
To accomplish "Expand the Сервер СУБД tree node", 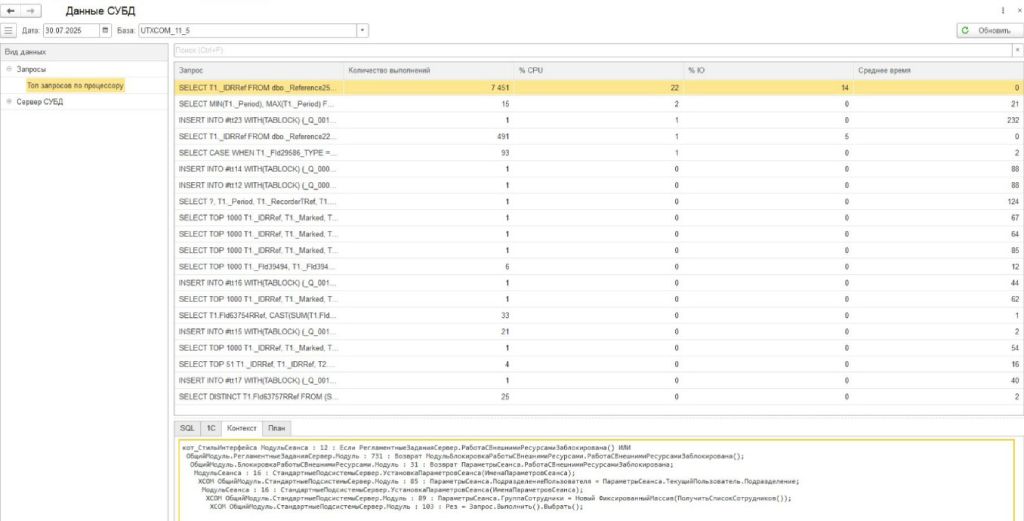I will pyautogui.click(x=9, y=101).
